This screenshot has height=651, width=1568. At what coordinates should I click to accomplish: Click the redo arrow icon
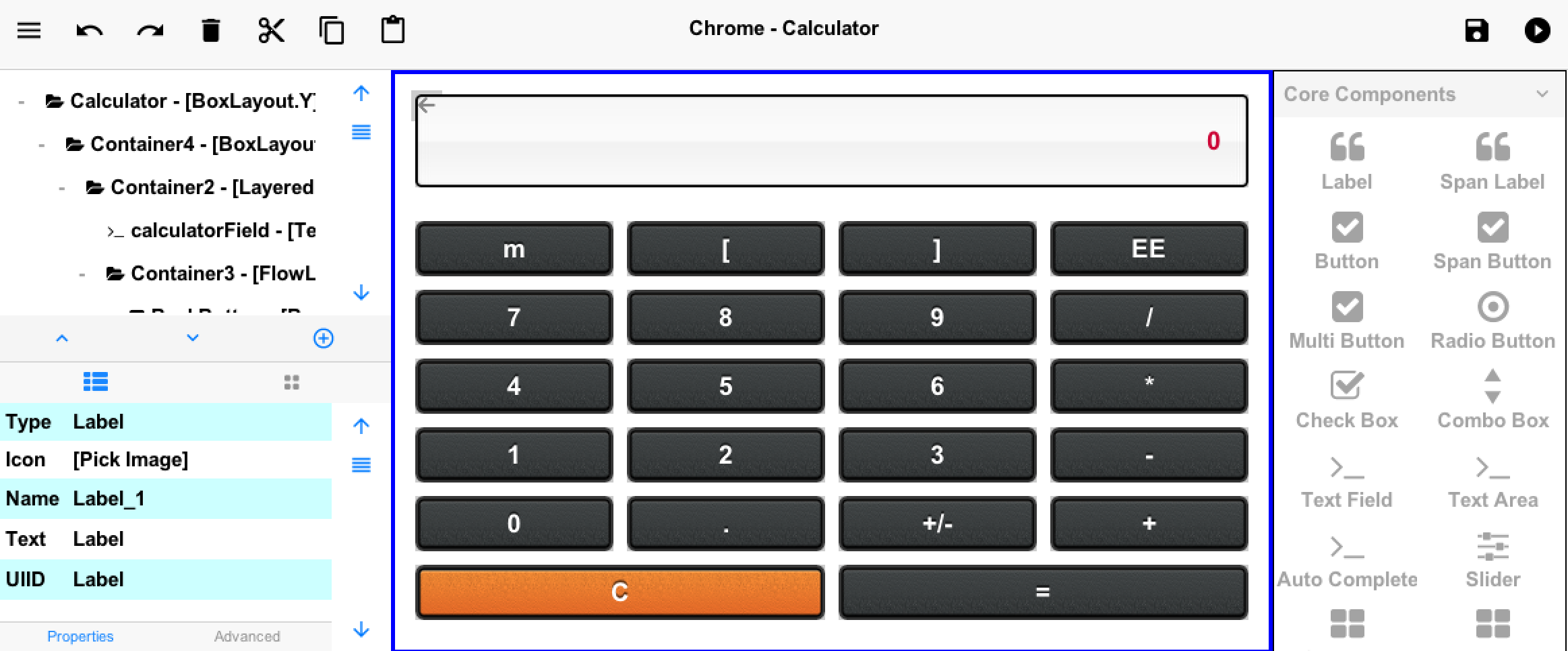(x=150, y=30)
